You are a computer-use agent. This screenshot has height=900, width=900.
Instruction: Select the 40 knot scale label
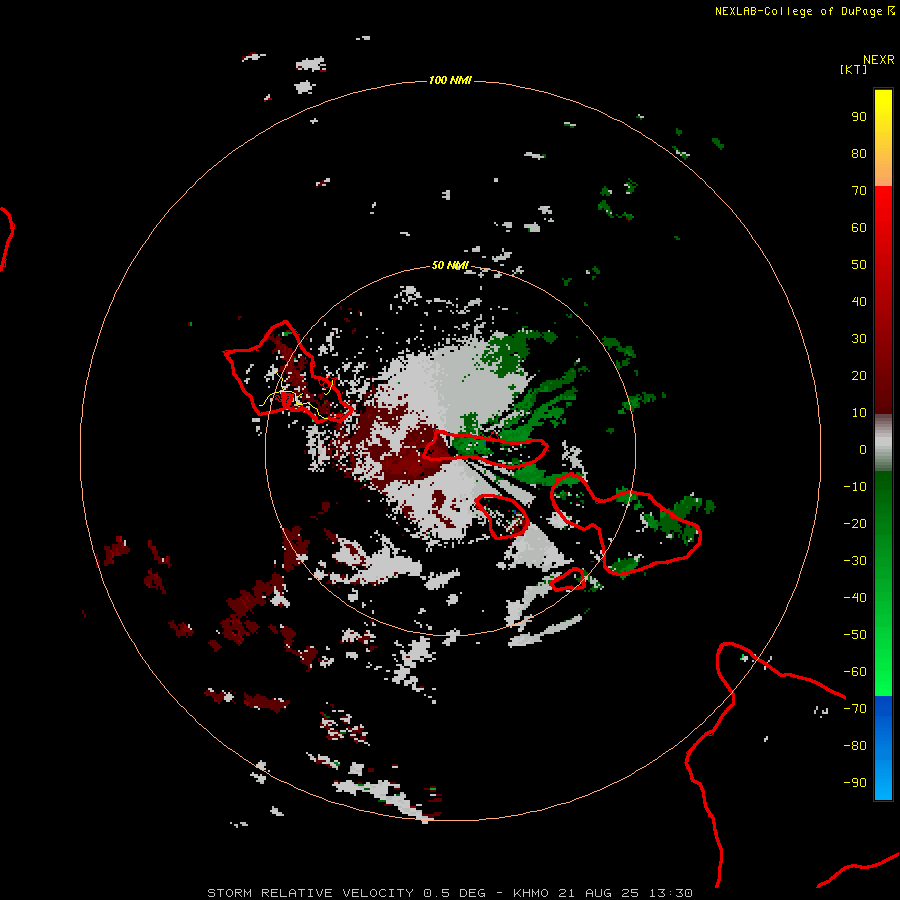point(859,302)
